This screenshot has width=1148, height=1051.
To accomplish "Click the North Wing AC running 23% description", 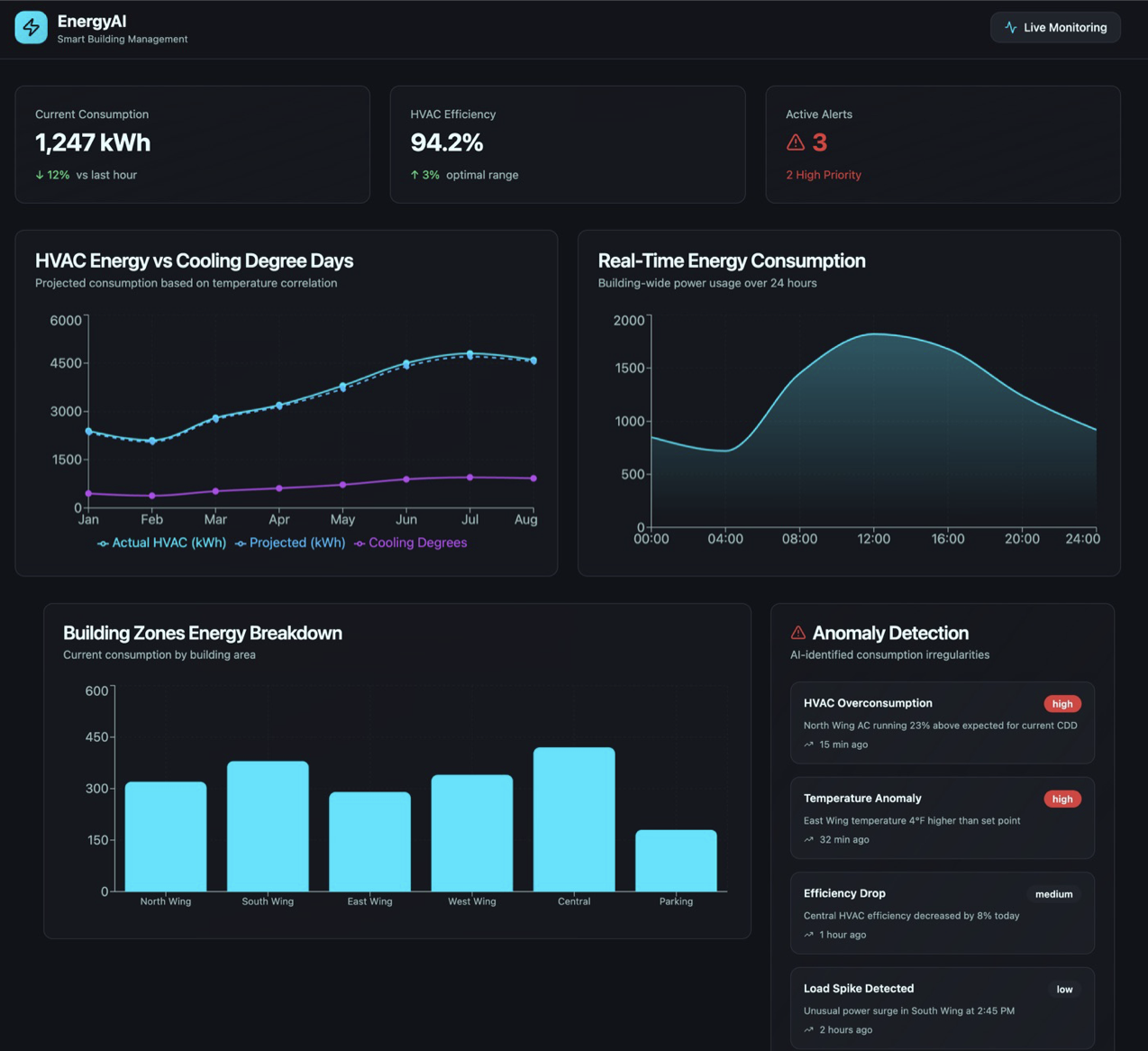I will 940,726.
